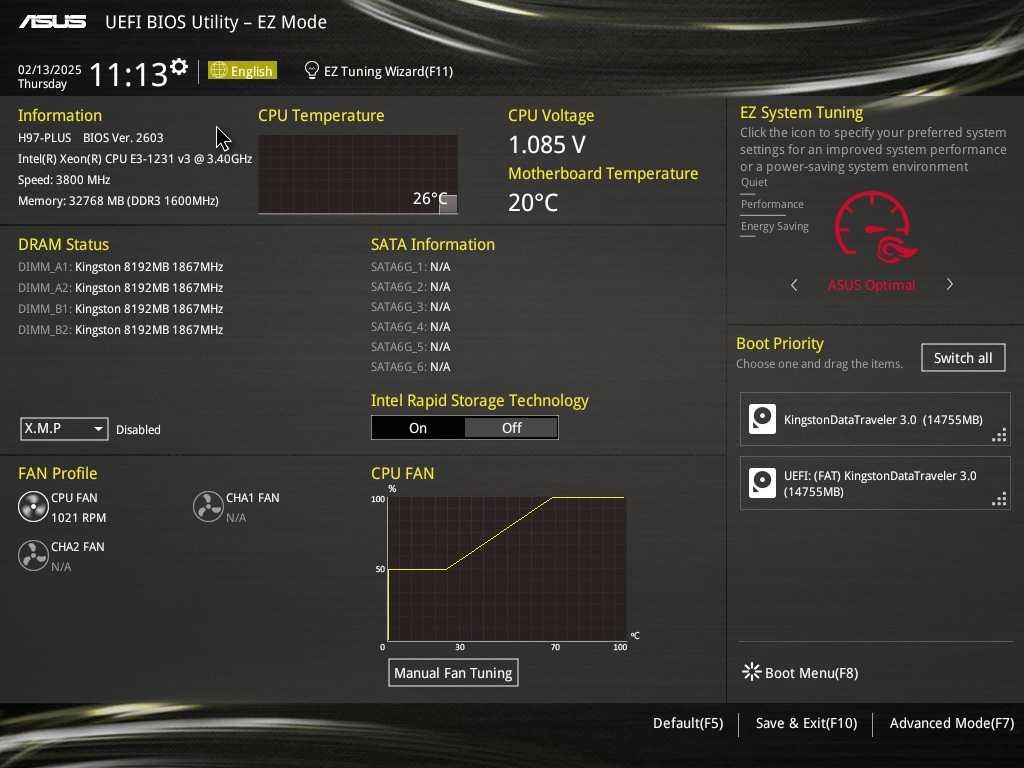Click the Speed: 3800 MHz line
This screenshot has height=768, width=1024.
[64, 180]
